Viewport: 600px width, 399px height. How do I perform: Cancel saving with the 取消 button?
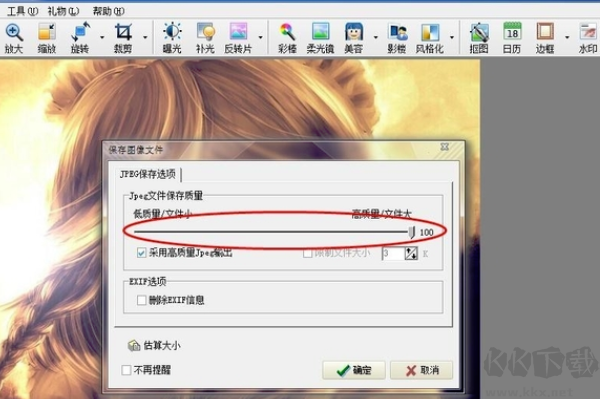point(421,370)
